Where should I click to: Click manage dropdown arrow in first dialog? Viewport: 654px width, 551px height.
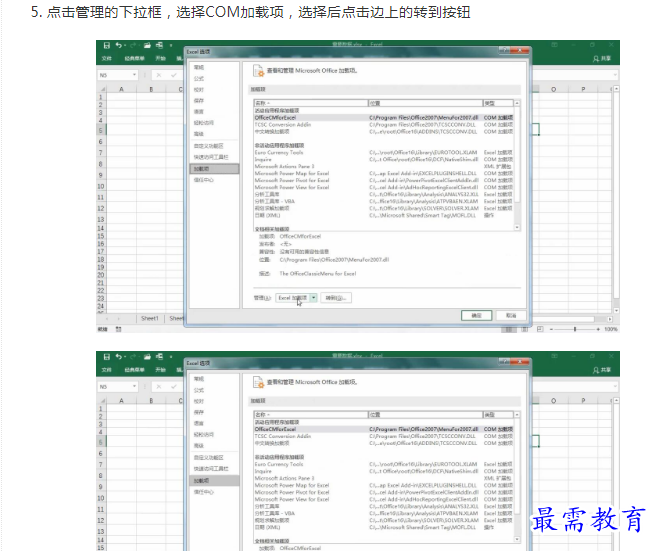click(313, 298)
